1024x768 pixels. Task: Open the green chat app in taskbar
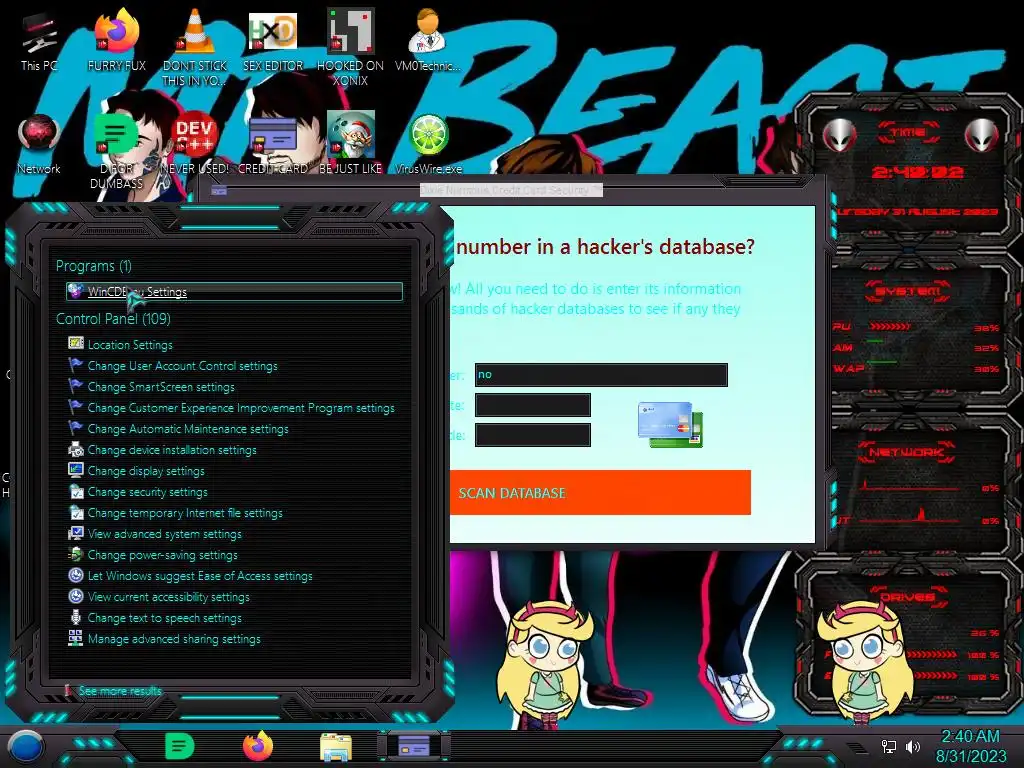click(179, 746)
